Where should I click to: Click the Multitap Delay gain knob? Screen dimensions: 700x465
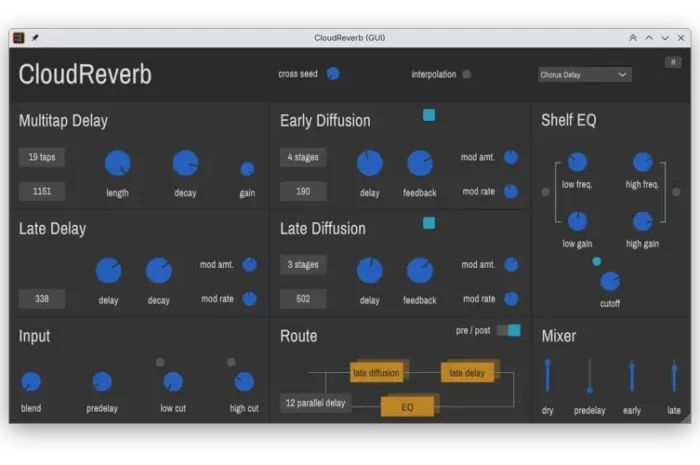[x=247, y=169]
